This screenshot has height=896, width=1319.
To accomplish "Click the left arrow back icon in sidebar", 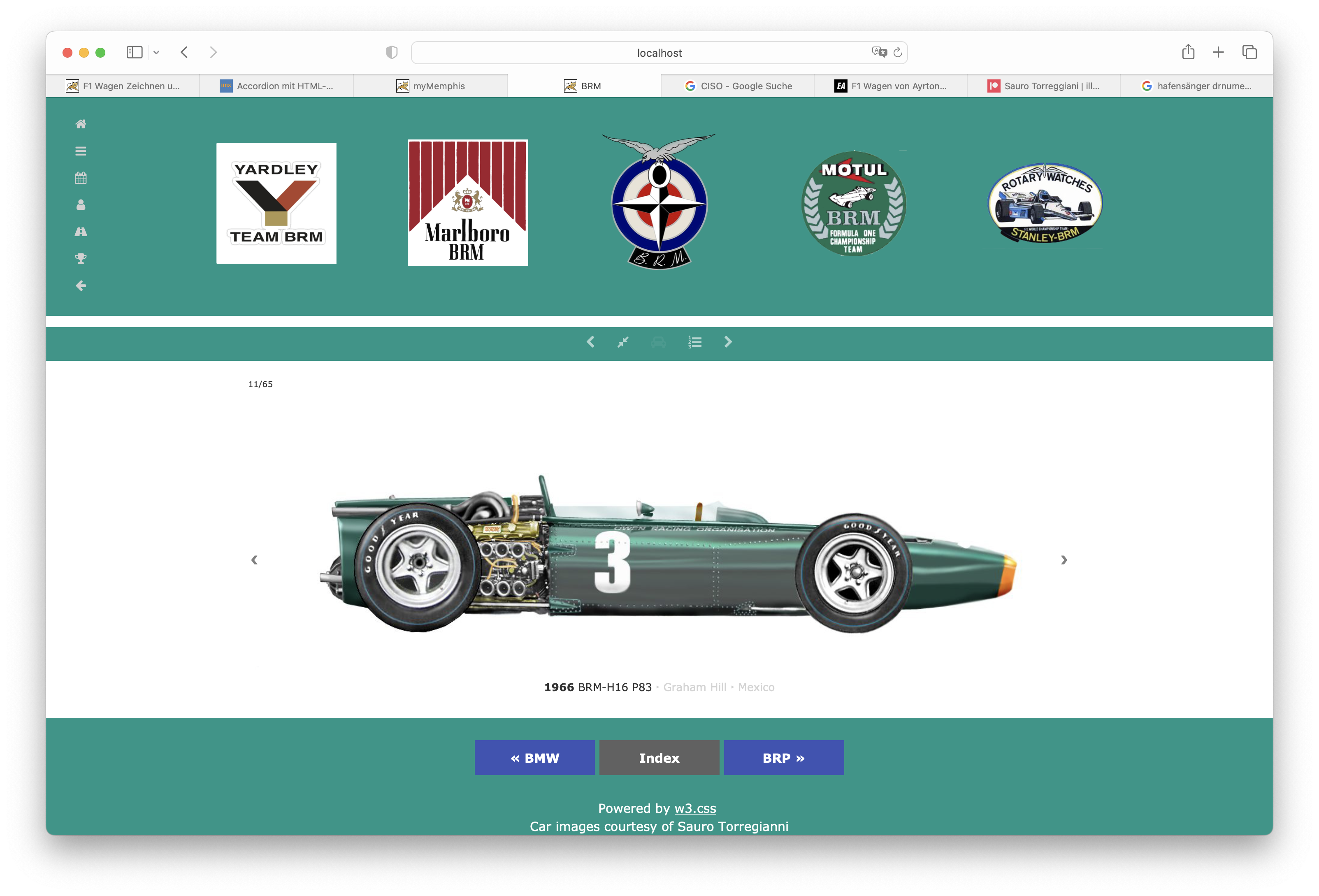I will (81, 286).
